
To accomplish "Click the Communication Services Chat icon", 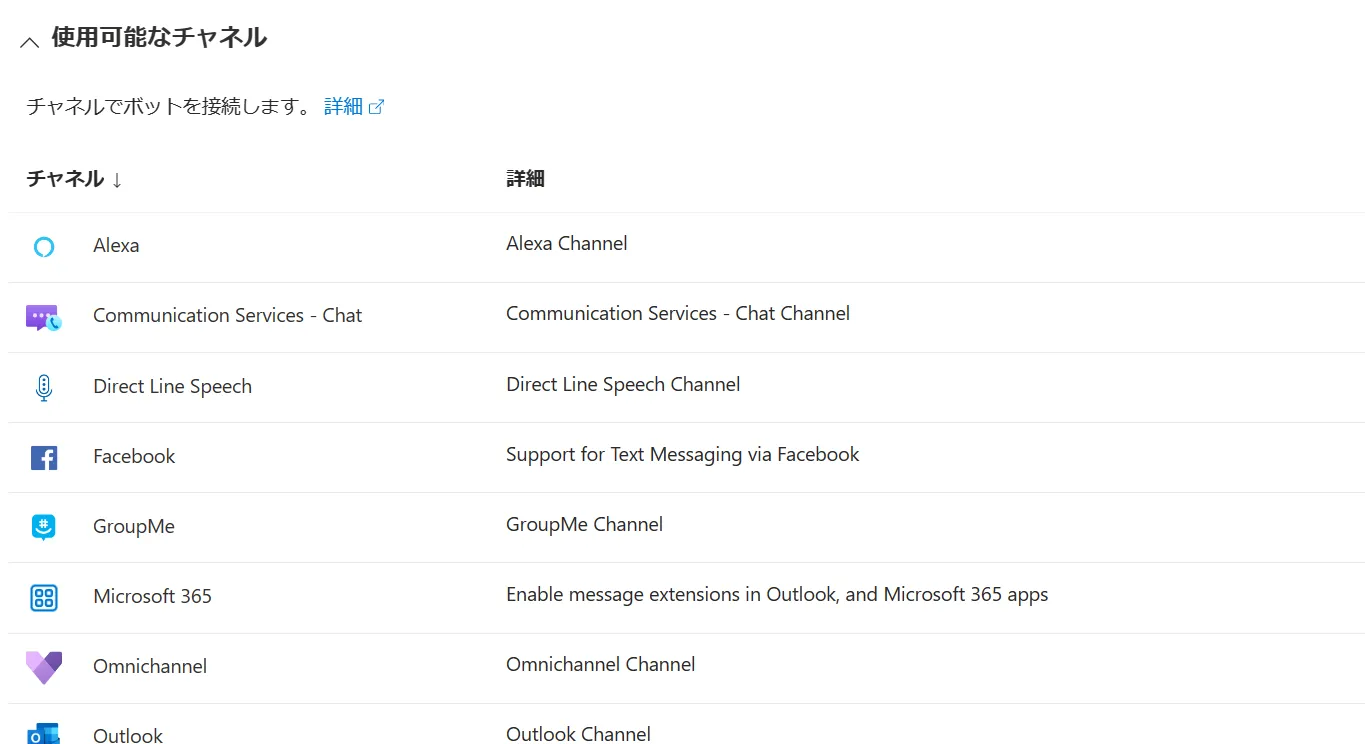I will tap(43, 318).
